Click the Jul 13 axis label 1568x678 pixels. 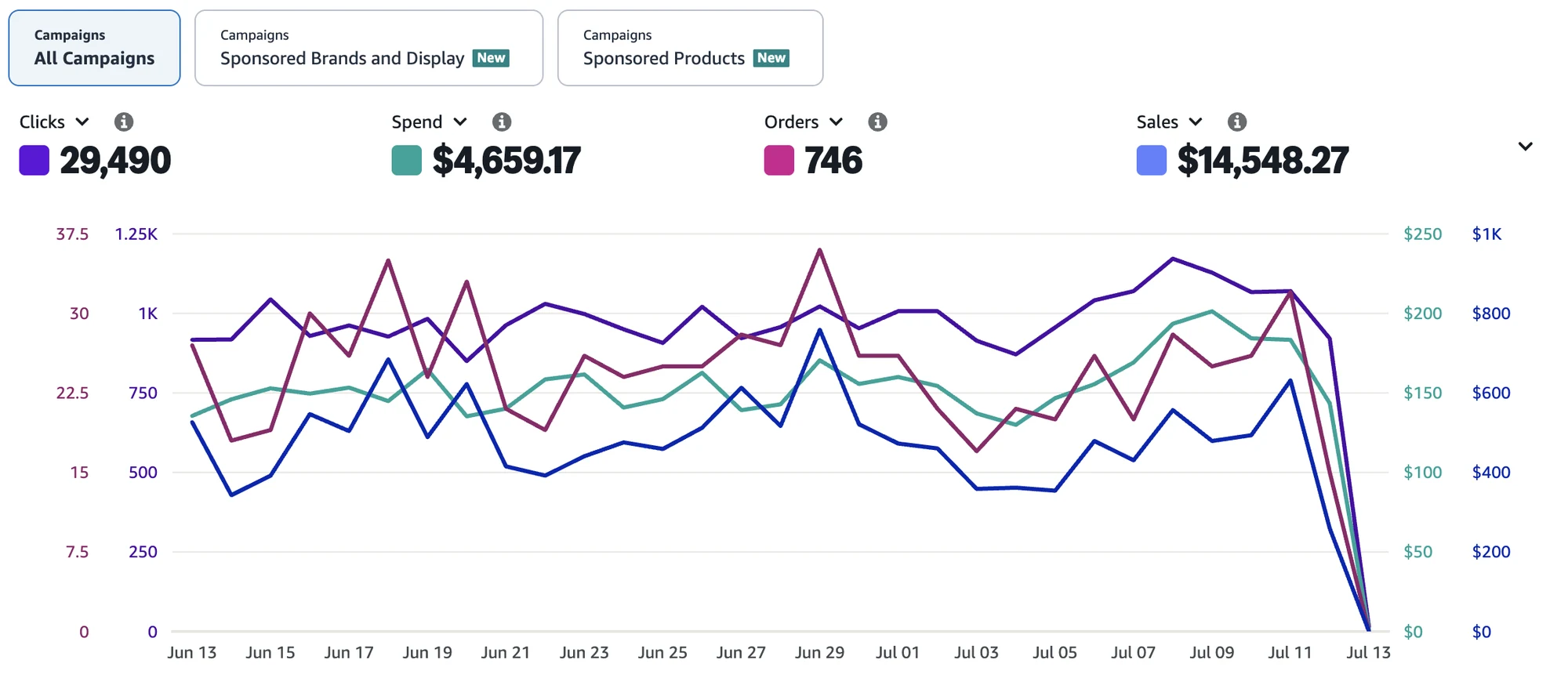click(1368, 653)
